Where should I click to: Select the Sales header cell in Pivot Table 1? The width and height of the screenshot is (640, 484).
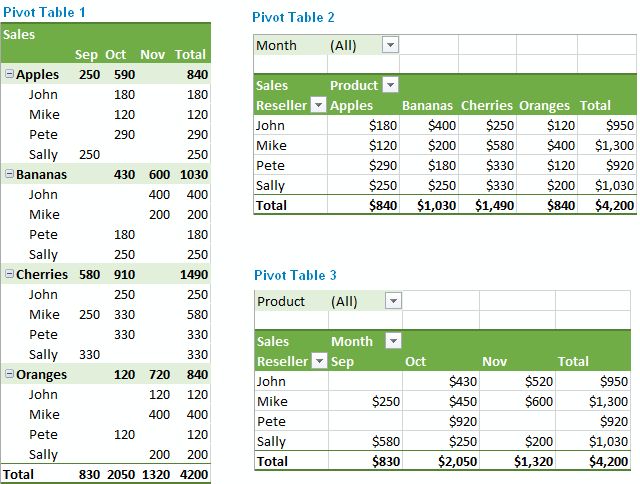[x=19, y=34]
